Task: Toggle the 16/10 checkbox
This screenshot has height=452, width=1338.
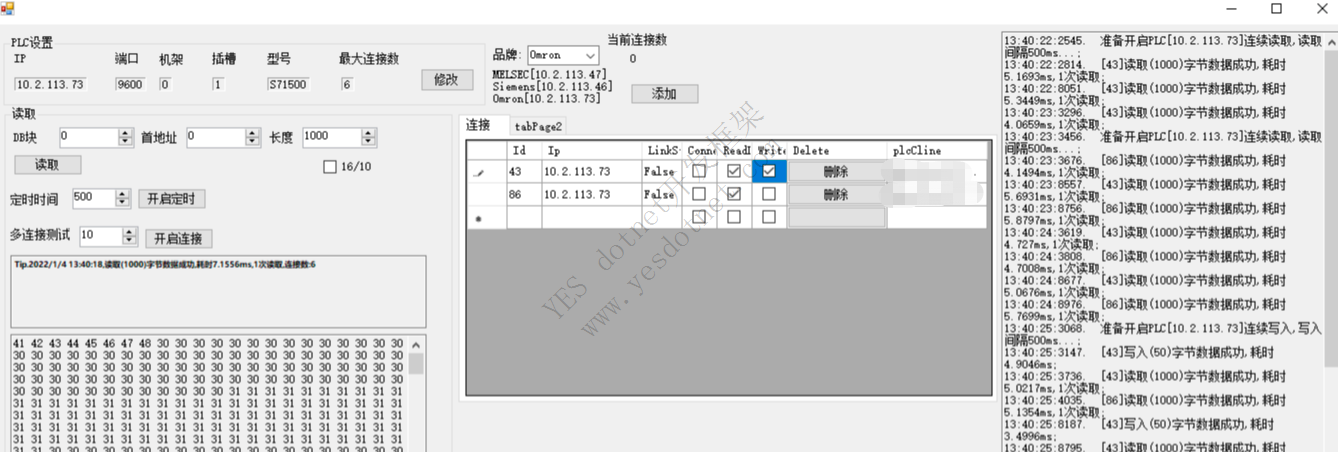Action: (330, 167)
